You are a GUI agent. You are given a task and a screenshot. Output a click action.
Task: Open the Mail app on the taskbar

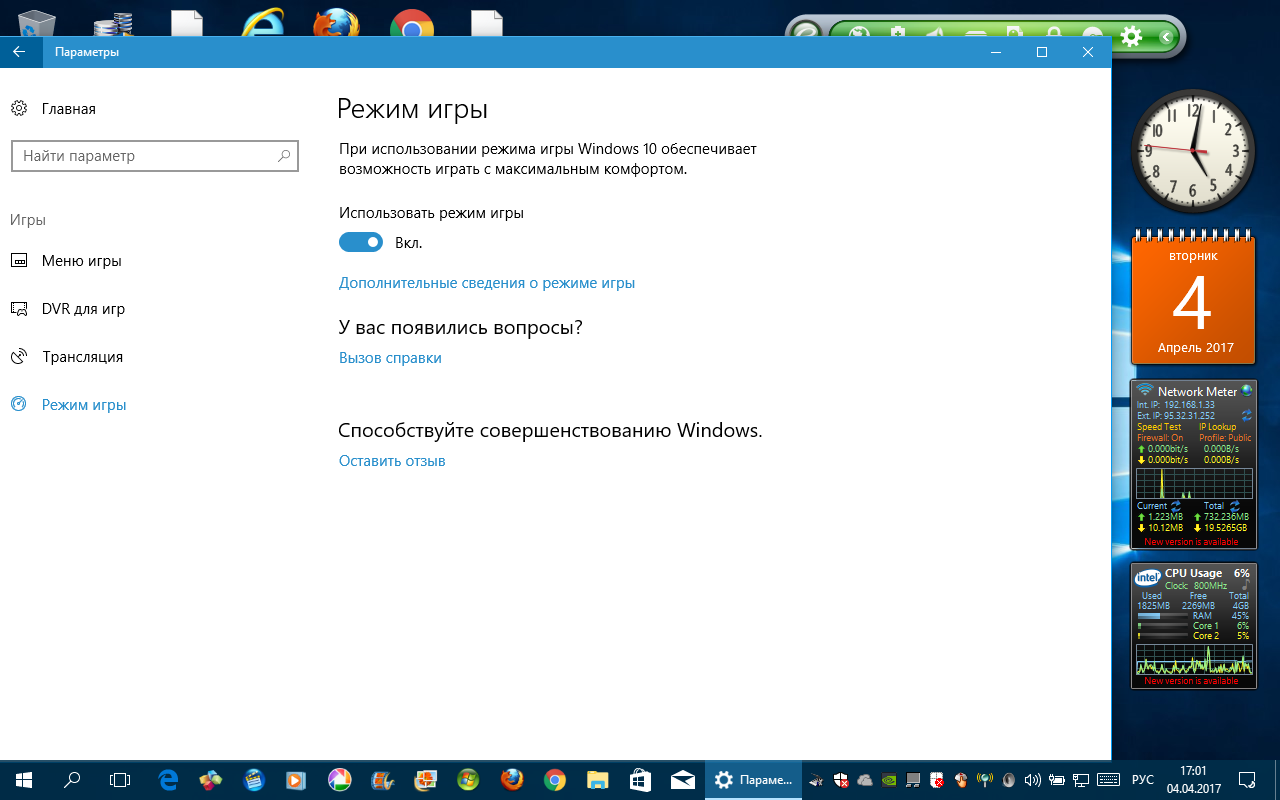tap(684, 779)
